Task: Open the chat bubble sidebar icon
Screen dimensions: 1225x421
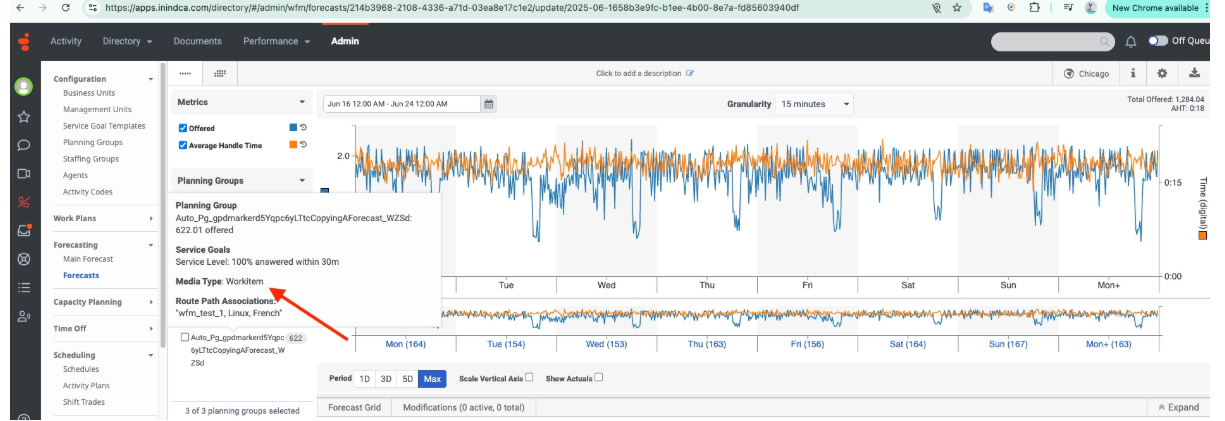Action: coord(23,145)
